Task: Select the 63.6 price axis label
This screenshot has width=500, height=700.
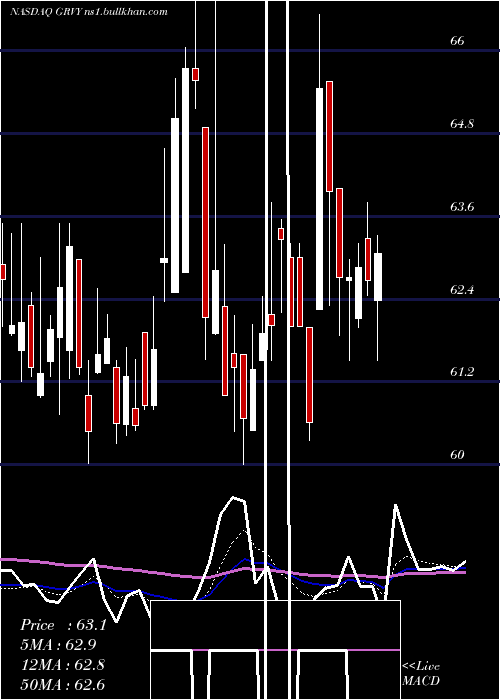Action: [x=462, y=207]
